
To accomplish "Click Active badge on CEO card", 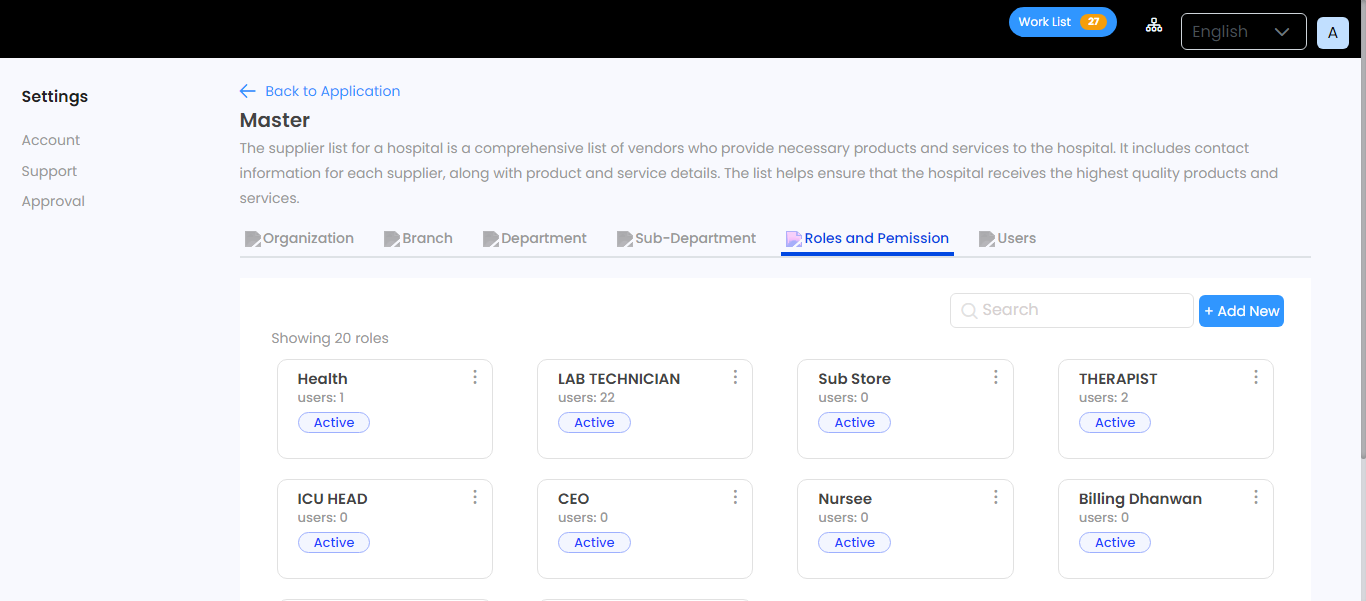I will coord(594,543).
